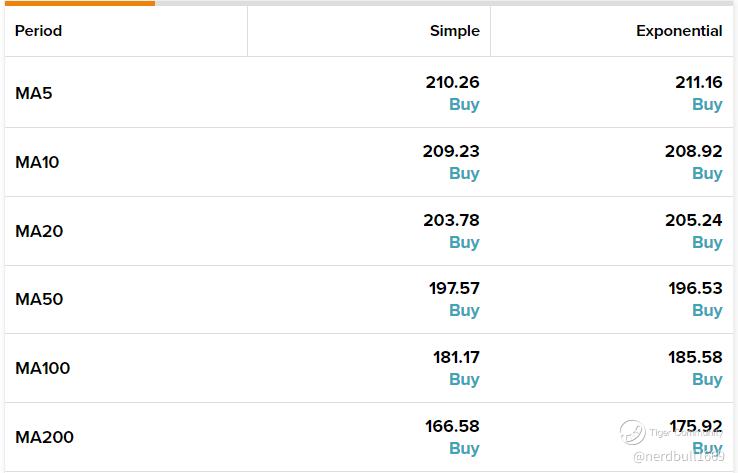The image size is (738, 473).
Task: Click the MA20 simple value 203.78
Action: 451,220
